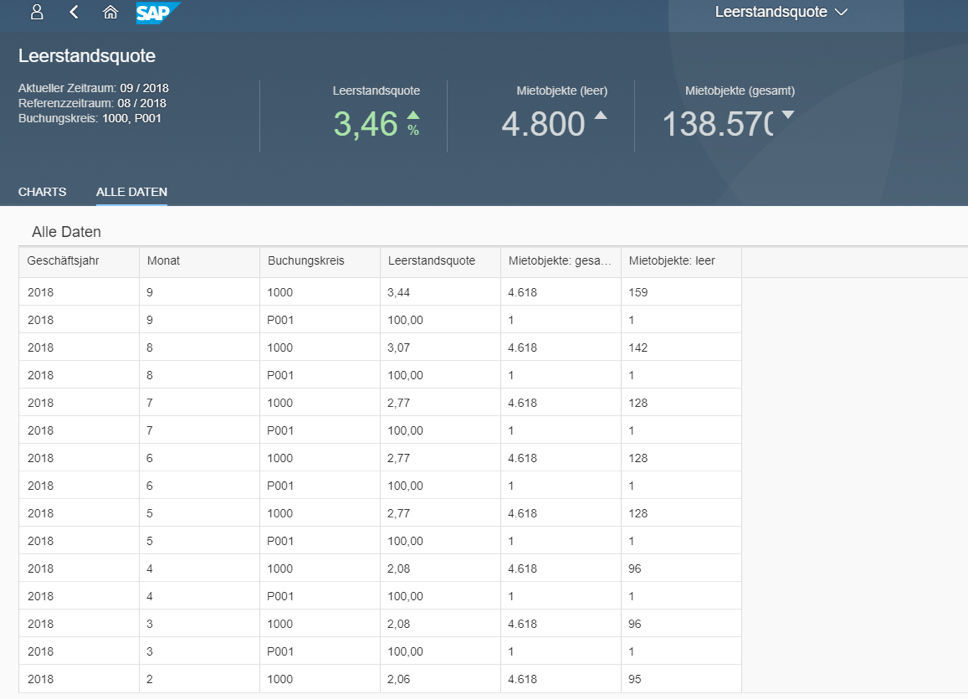Select the ALLE DATEN tab
968x699 pixels.
tap(131, 191)
